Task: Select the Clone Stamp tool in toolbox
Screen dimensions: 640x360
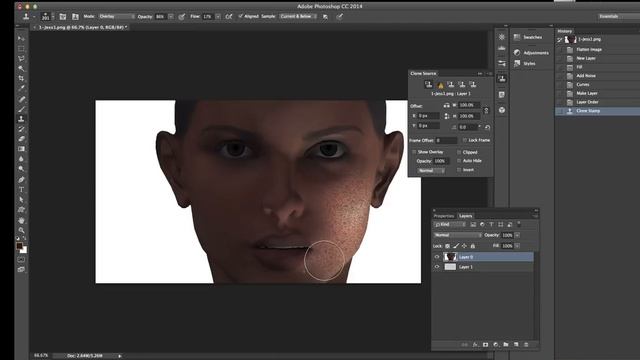Action: click(x=21, y=119)
